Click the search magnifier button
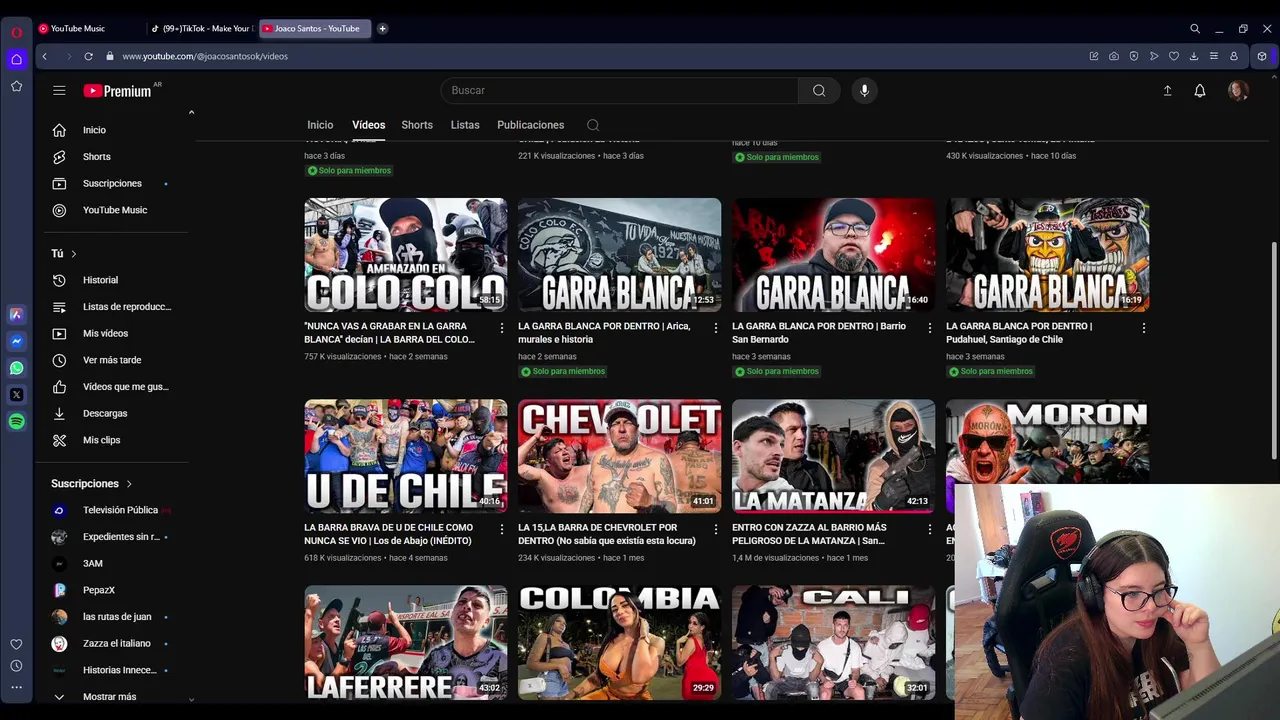 coord(819,90)
